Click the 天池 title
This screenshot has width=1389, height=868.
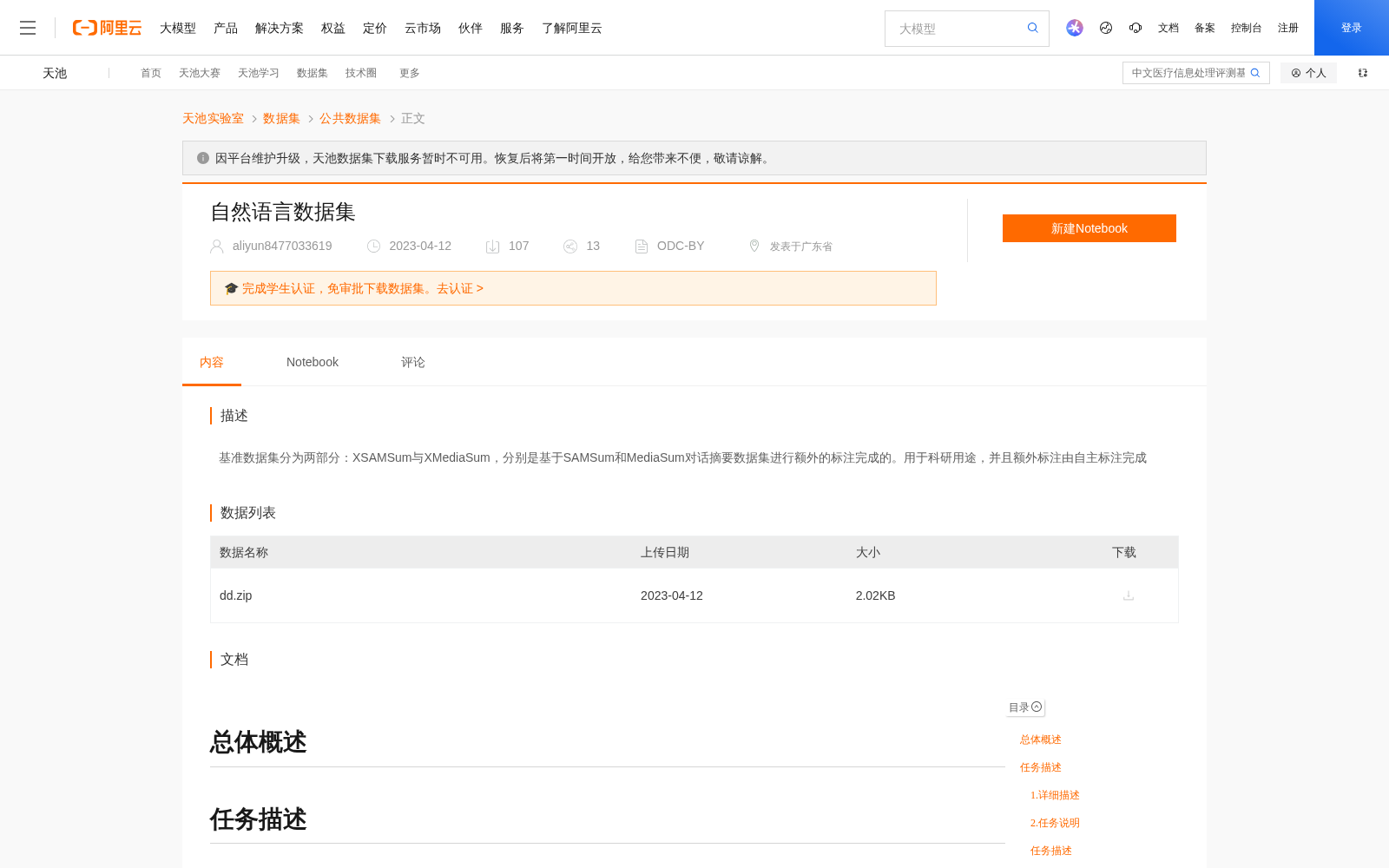(55, 73)
